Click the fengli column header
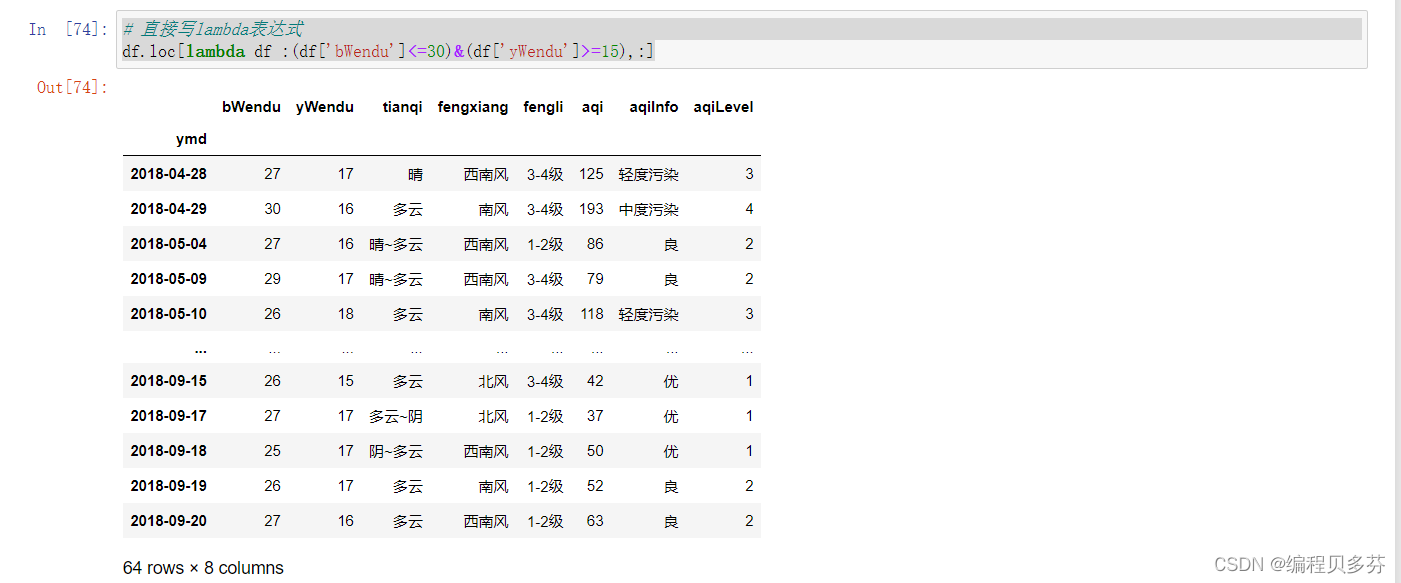 point(543,107)
